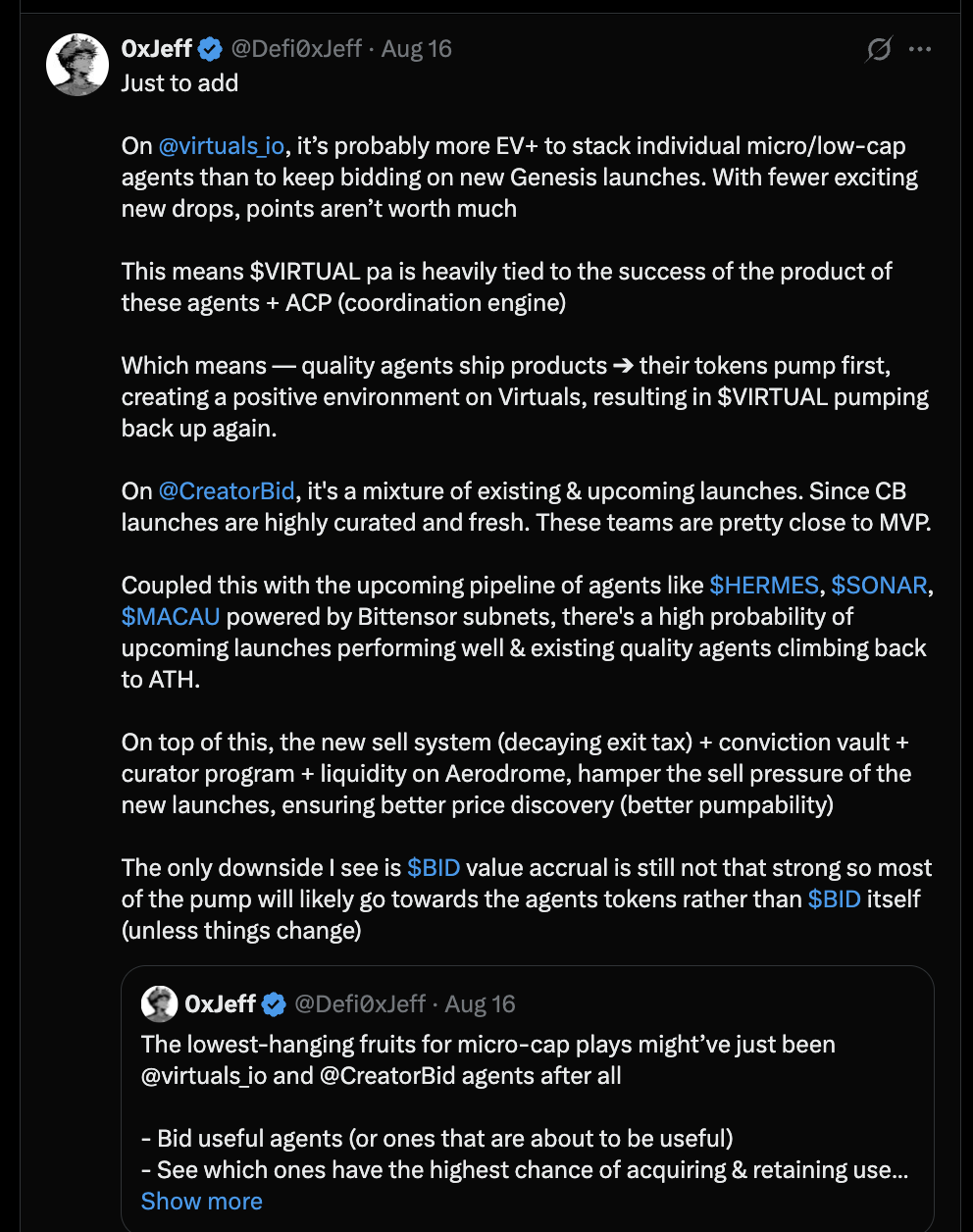Click the verified badge in the quoted tweet

point(274,1003)
